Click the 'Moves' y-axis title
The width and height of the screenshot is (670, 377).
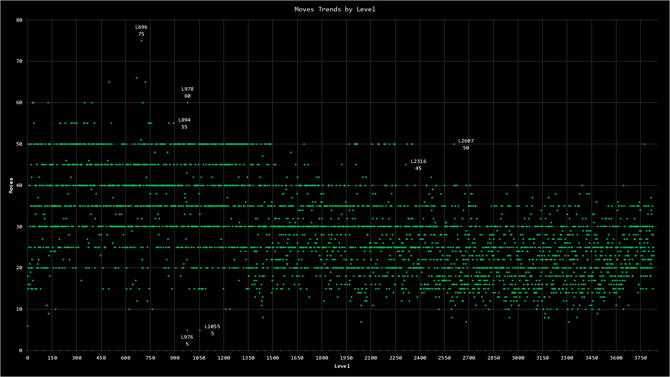(11, 185)
